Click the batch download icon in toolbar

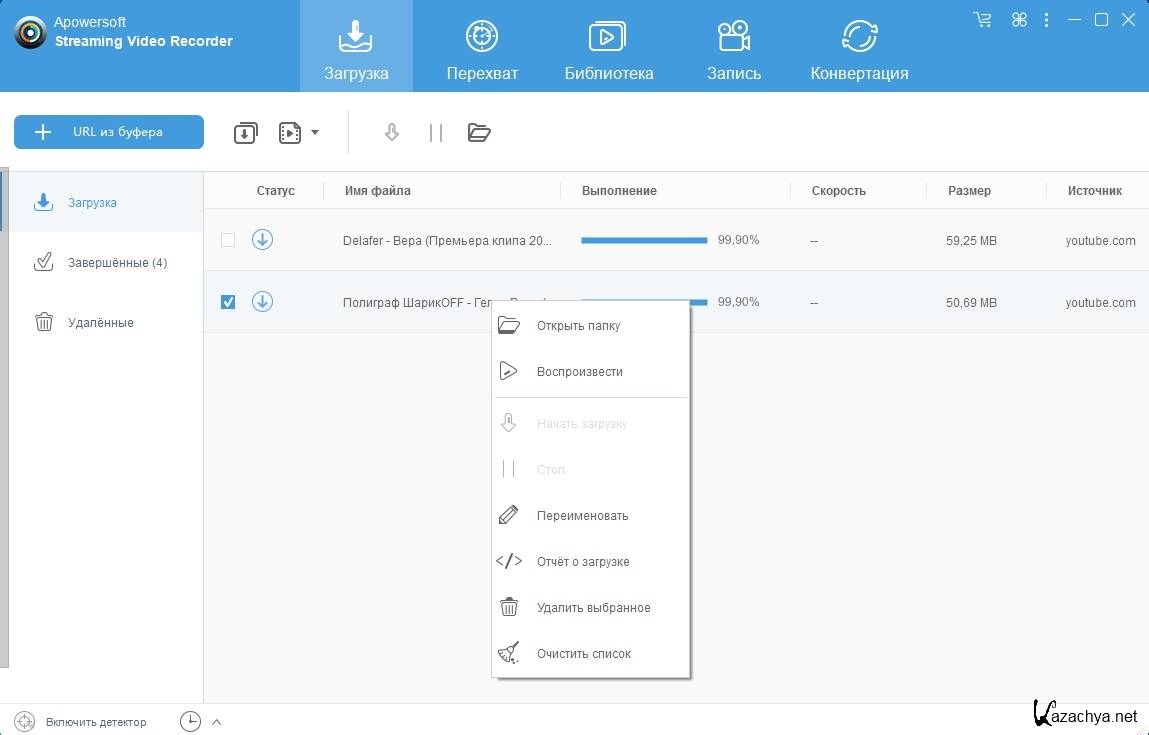(x=246, y=132)
